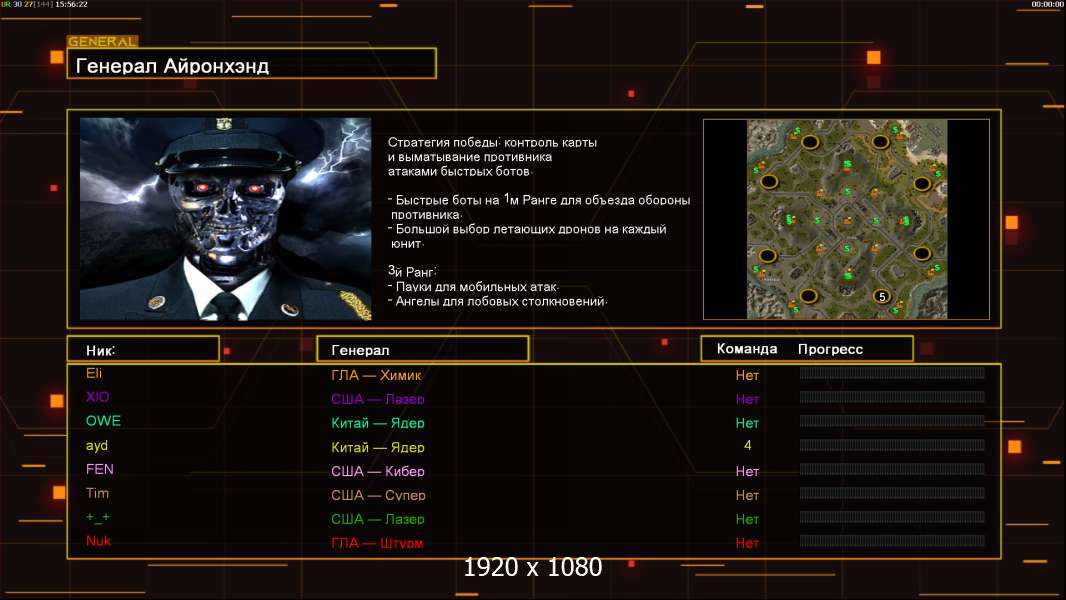Click the Генерал Айронхэнд title box
This screenshot has width=1066, height=600.
click(251, 66)
